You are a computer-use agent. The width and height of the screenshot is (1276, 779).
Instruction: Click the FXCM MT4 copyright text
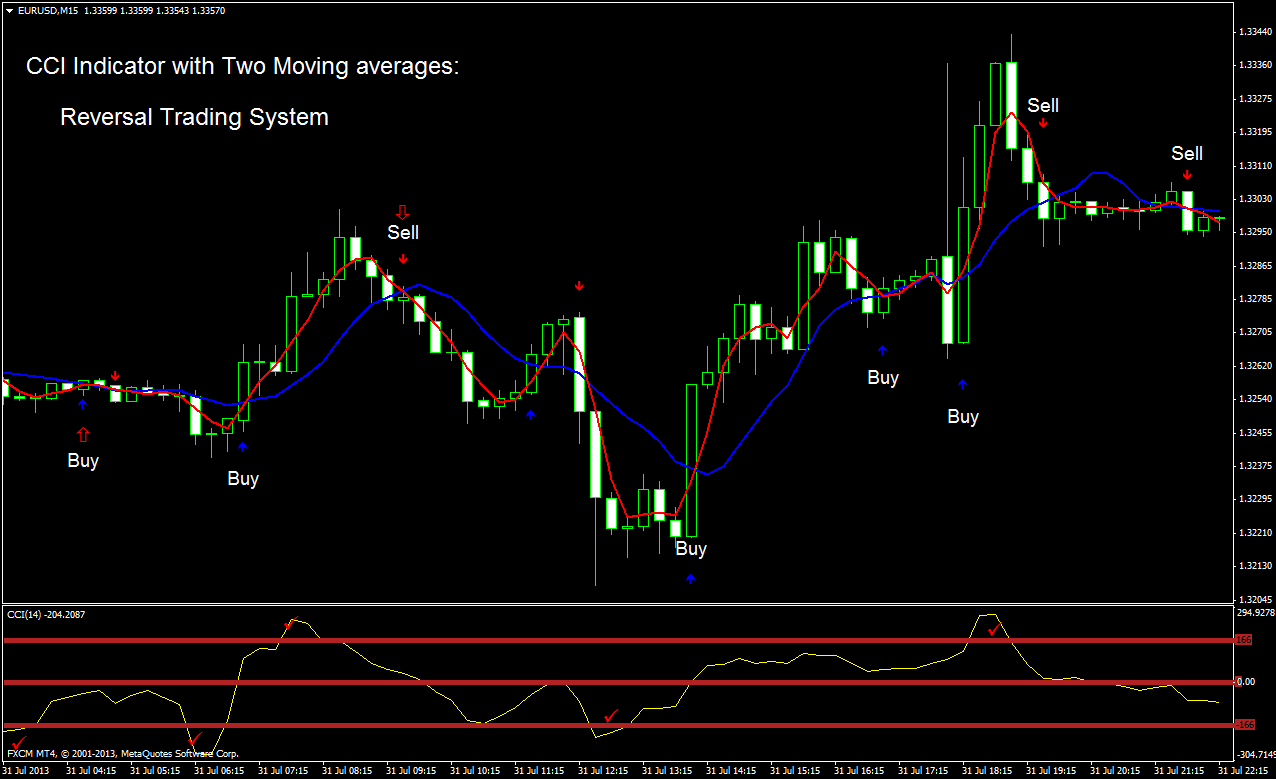pos(120,754)
